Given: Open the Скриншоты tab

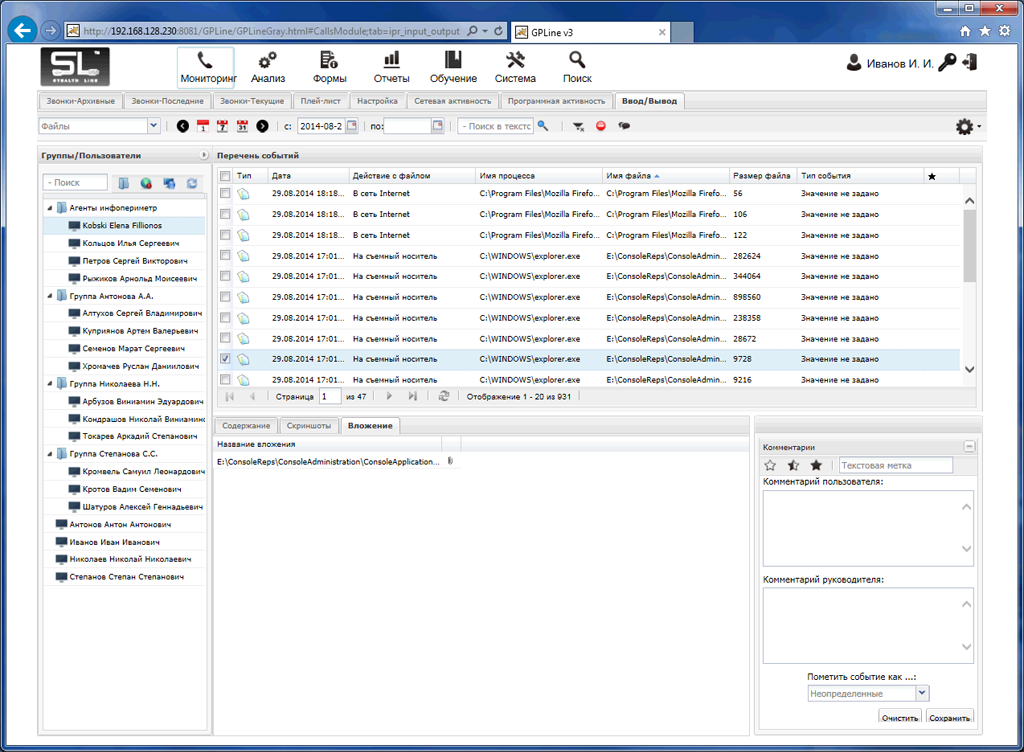Looking at the screenshot, I should (x=307, y=426).
